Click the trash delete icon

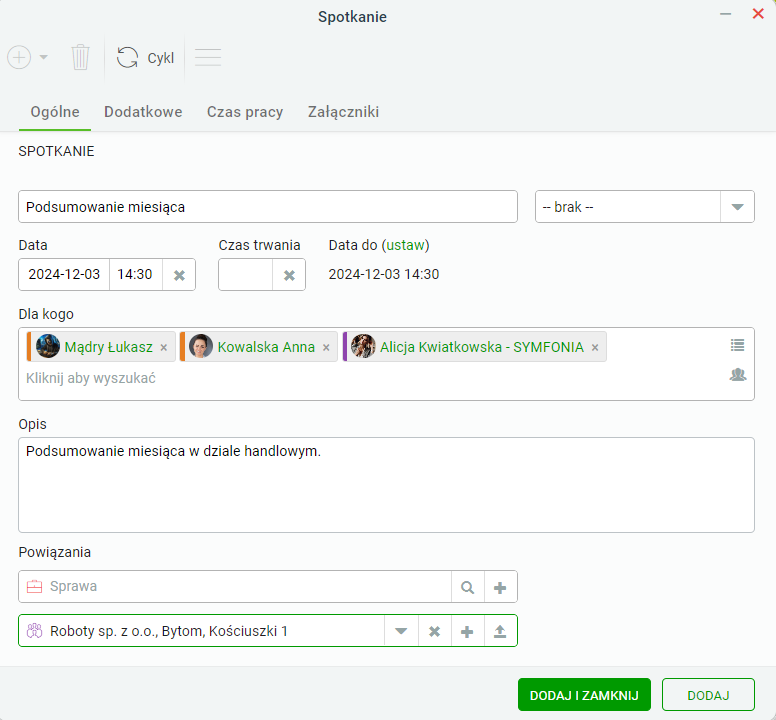pos(80,57)
